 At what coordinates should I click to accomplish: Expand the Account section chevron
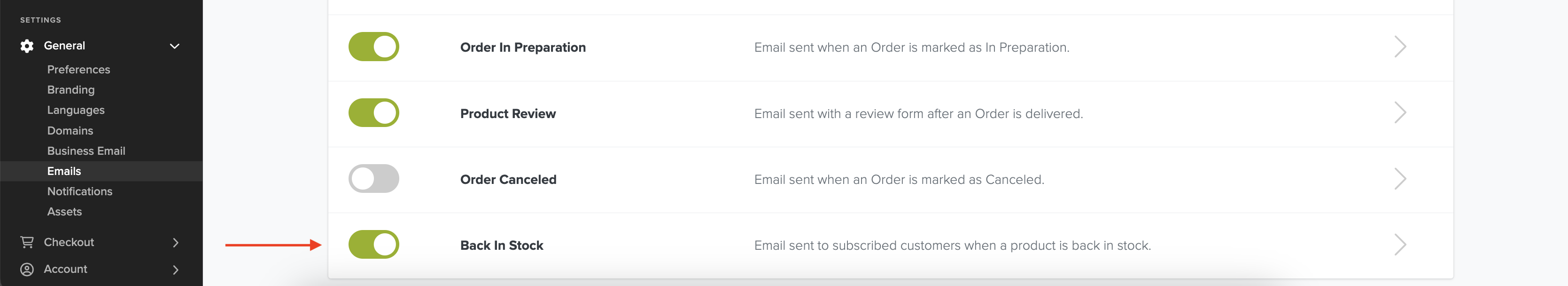coord(175,269)
